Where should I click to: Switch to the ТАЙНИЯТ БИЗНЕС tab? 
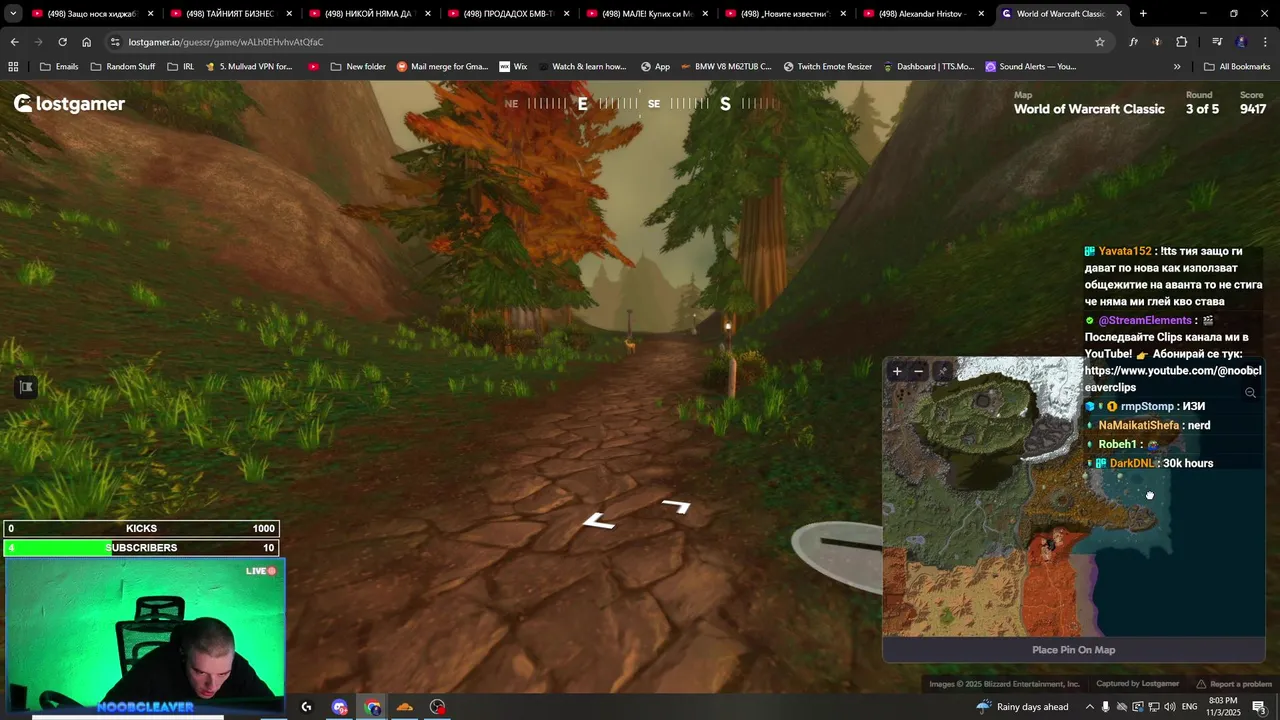(231, 14)
